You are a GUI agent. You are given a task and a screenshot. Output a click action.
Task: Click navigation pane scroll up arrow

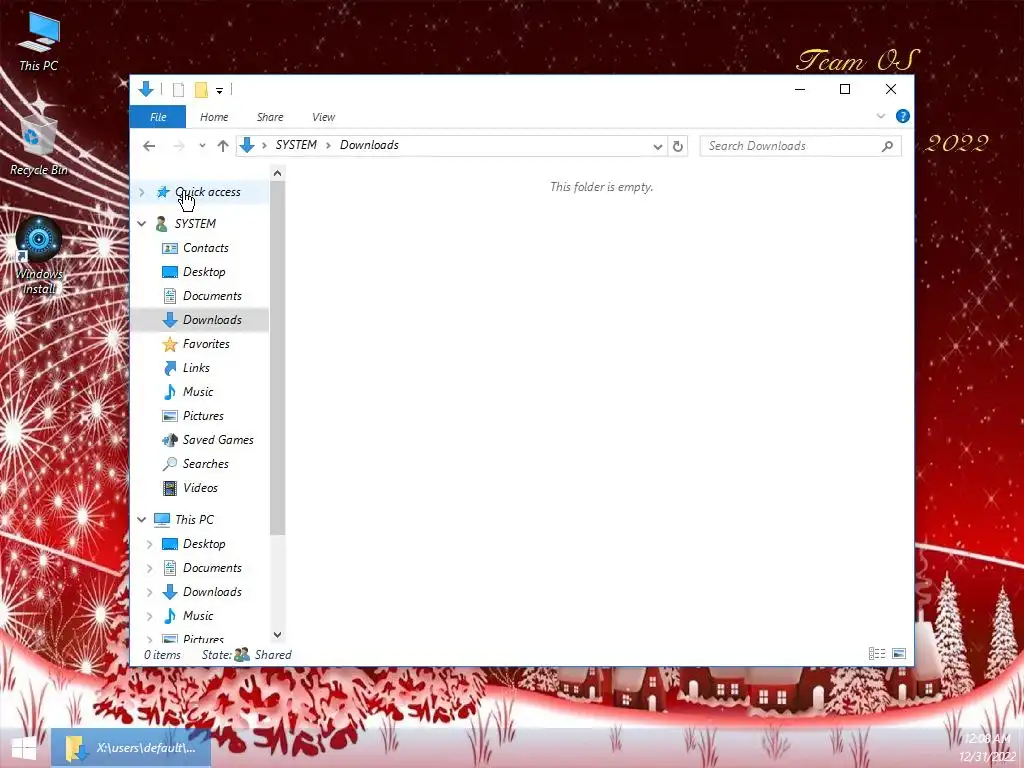click(x=278, y=173)
